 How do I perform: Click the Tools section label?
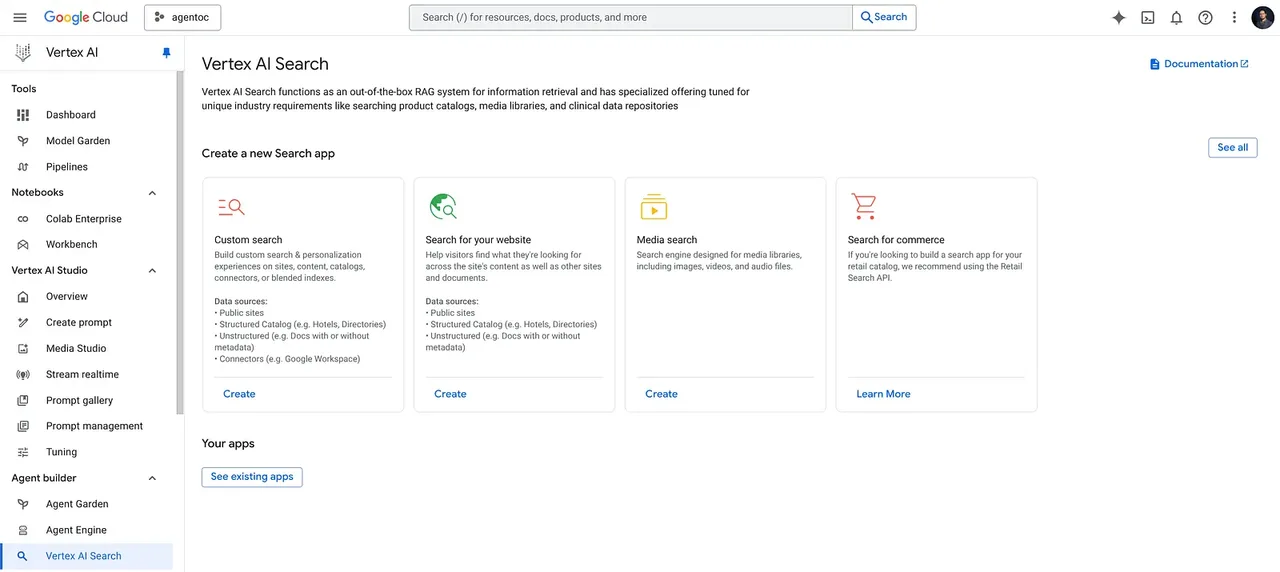tap(24, 89)
